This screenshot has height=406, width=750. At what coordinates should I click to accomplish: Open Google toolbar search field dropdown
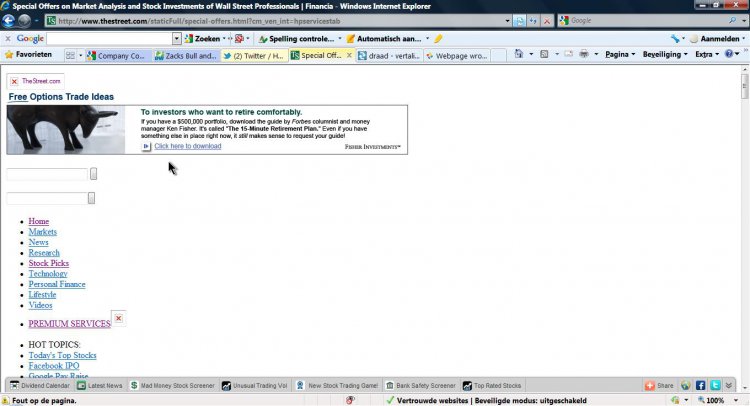coord(176,39)
